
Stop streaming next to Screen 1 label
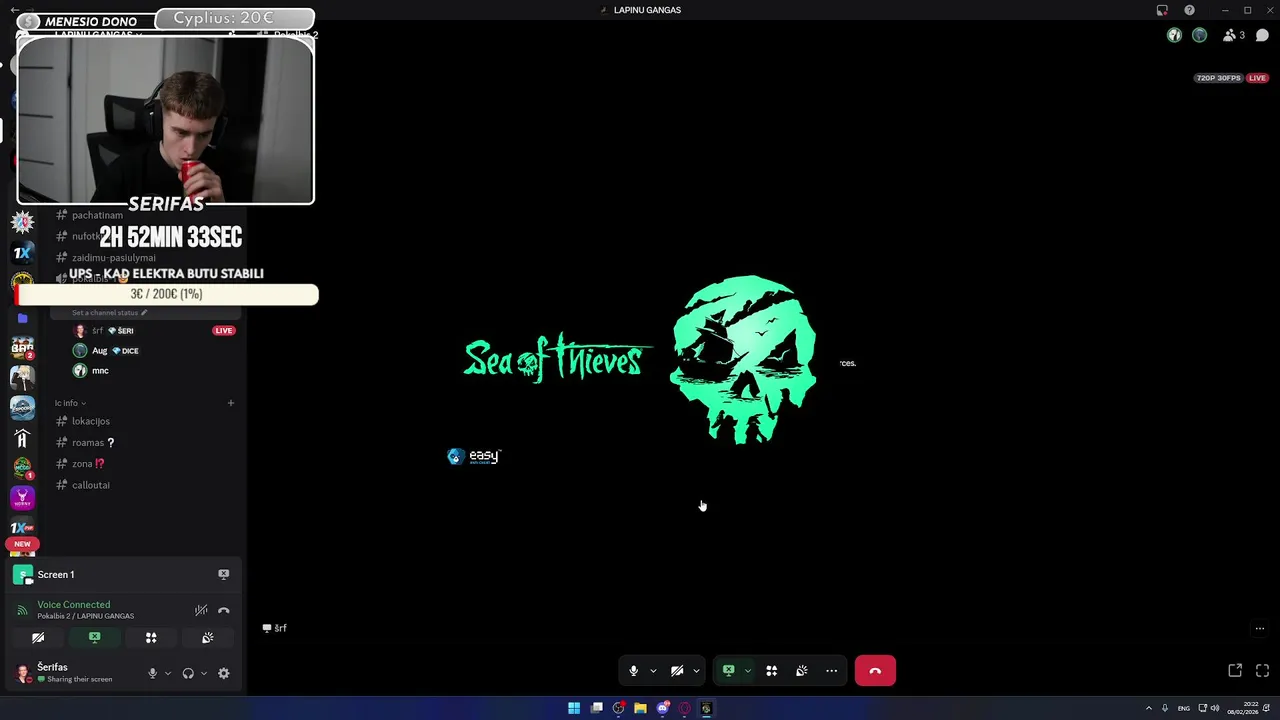pyautogui.click(x=223, y=574)
